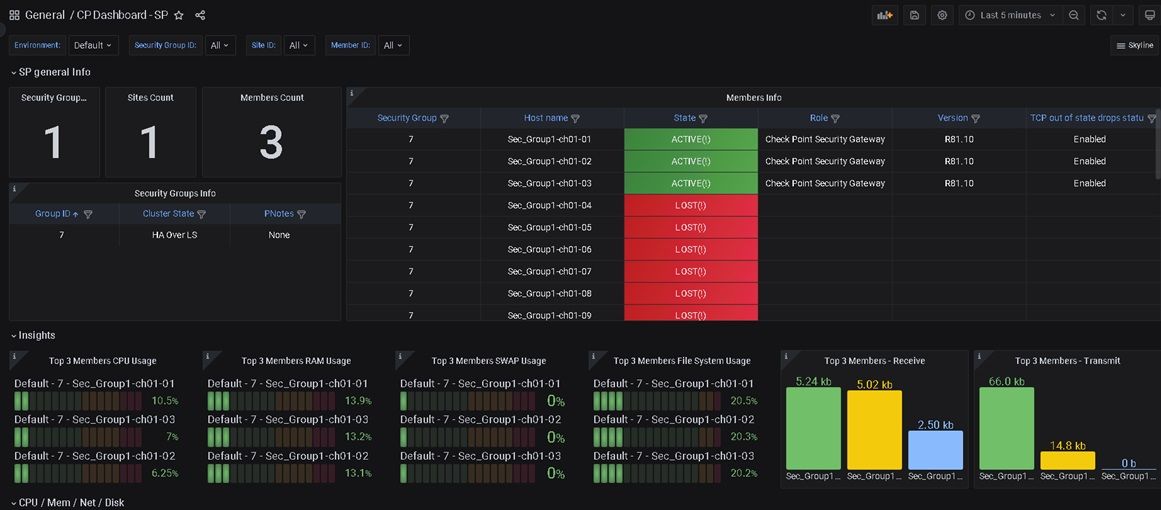Expand the CPU / Mem / Net / Disk row
The width and height of the screenshot is (1161, 510).
coord(67,503)
